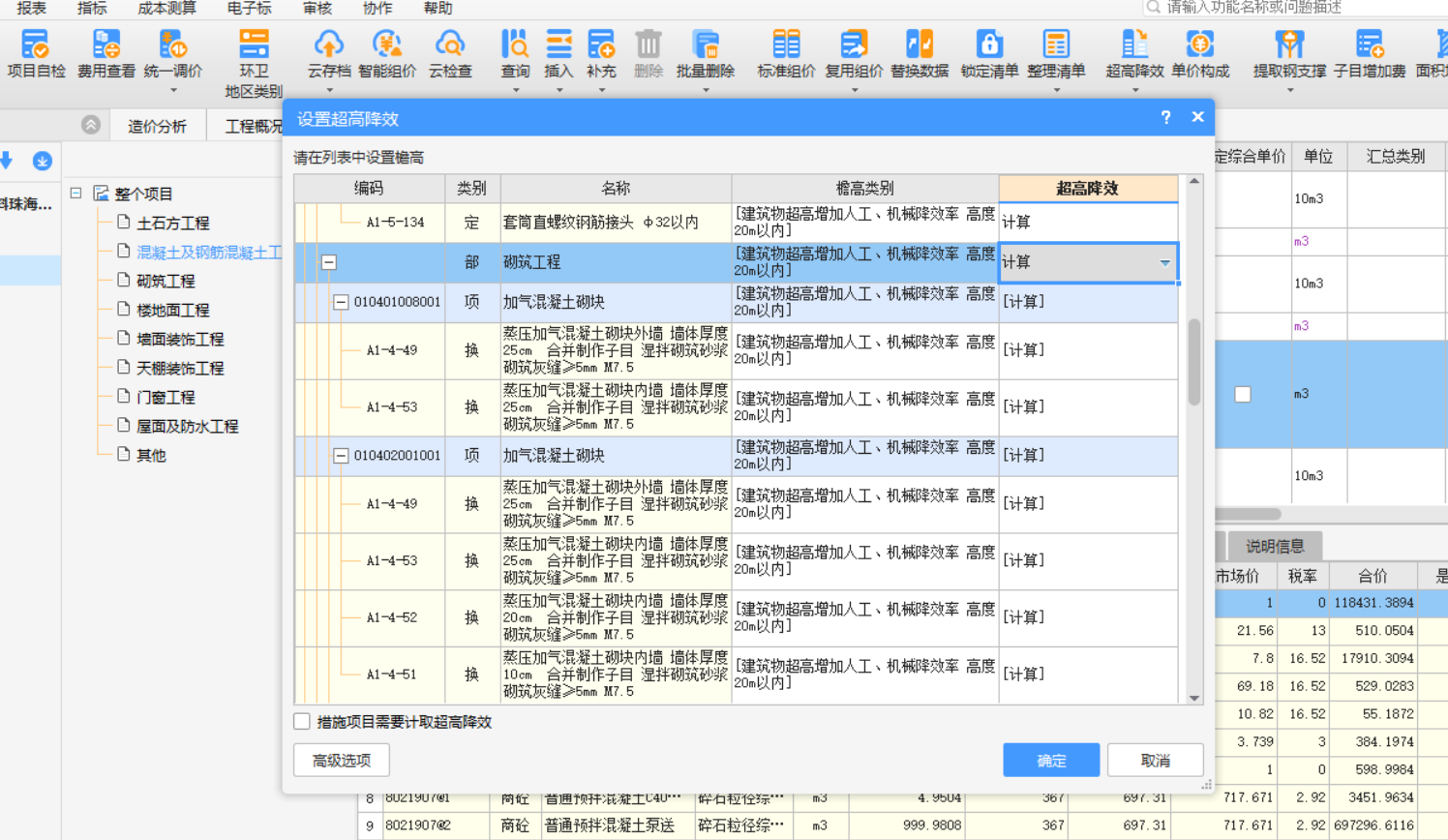Click the search magnifier icon

click(1153, 8)
